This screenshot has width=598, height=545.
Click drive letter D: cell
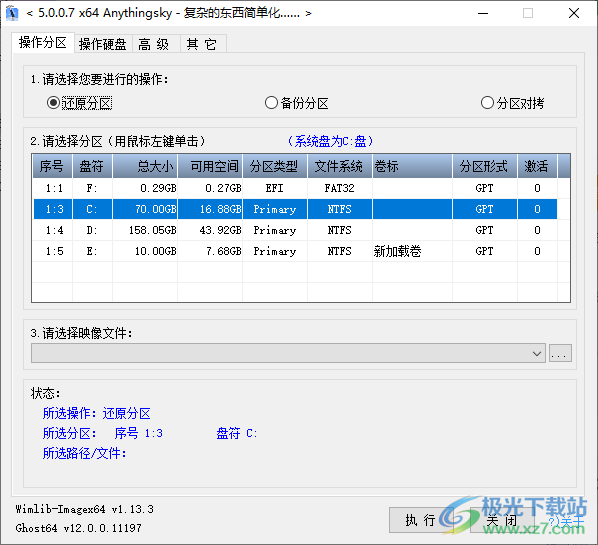tap(92, 230)
